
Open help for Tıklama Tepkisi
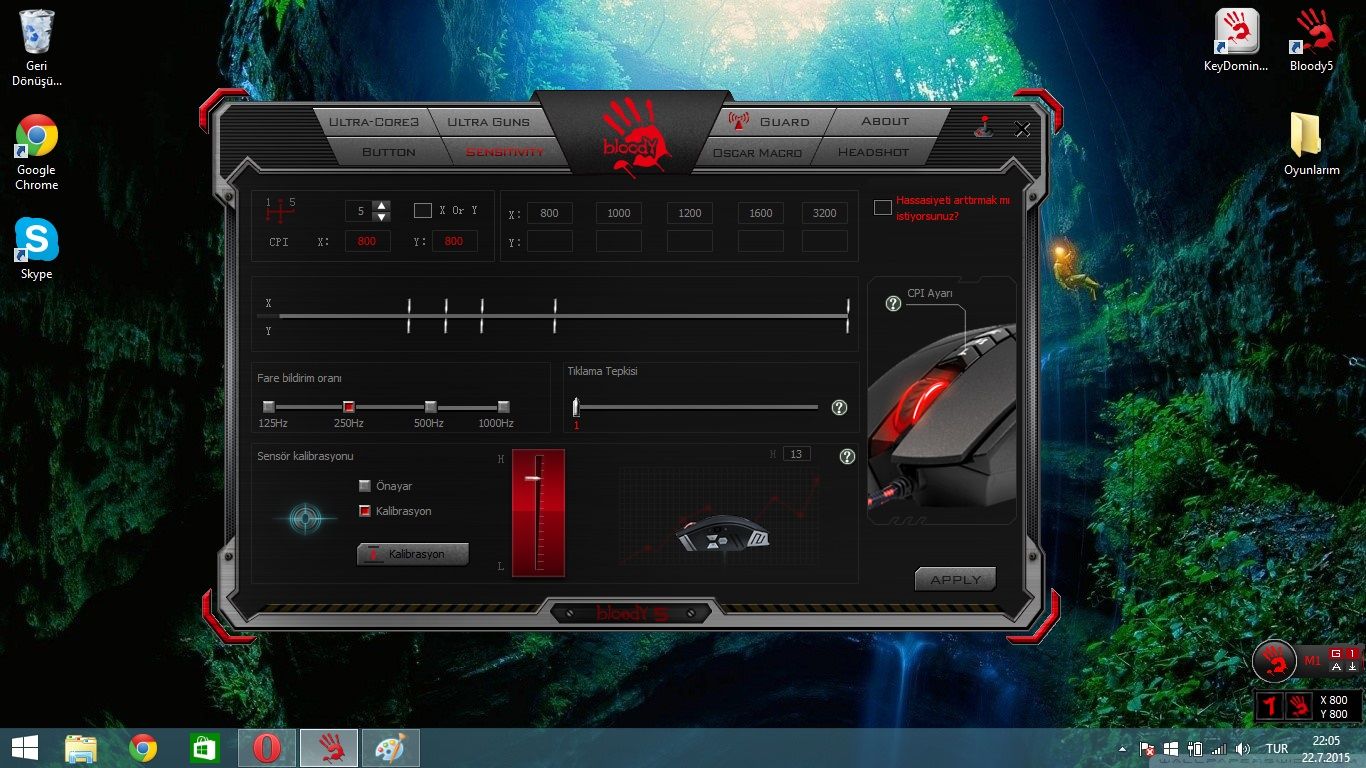coord(840,408)
